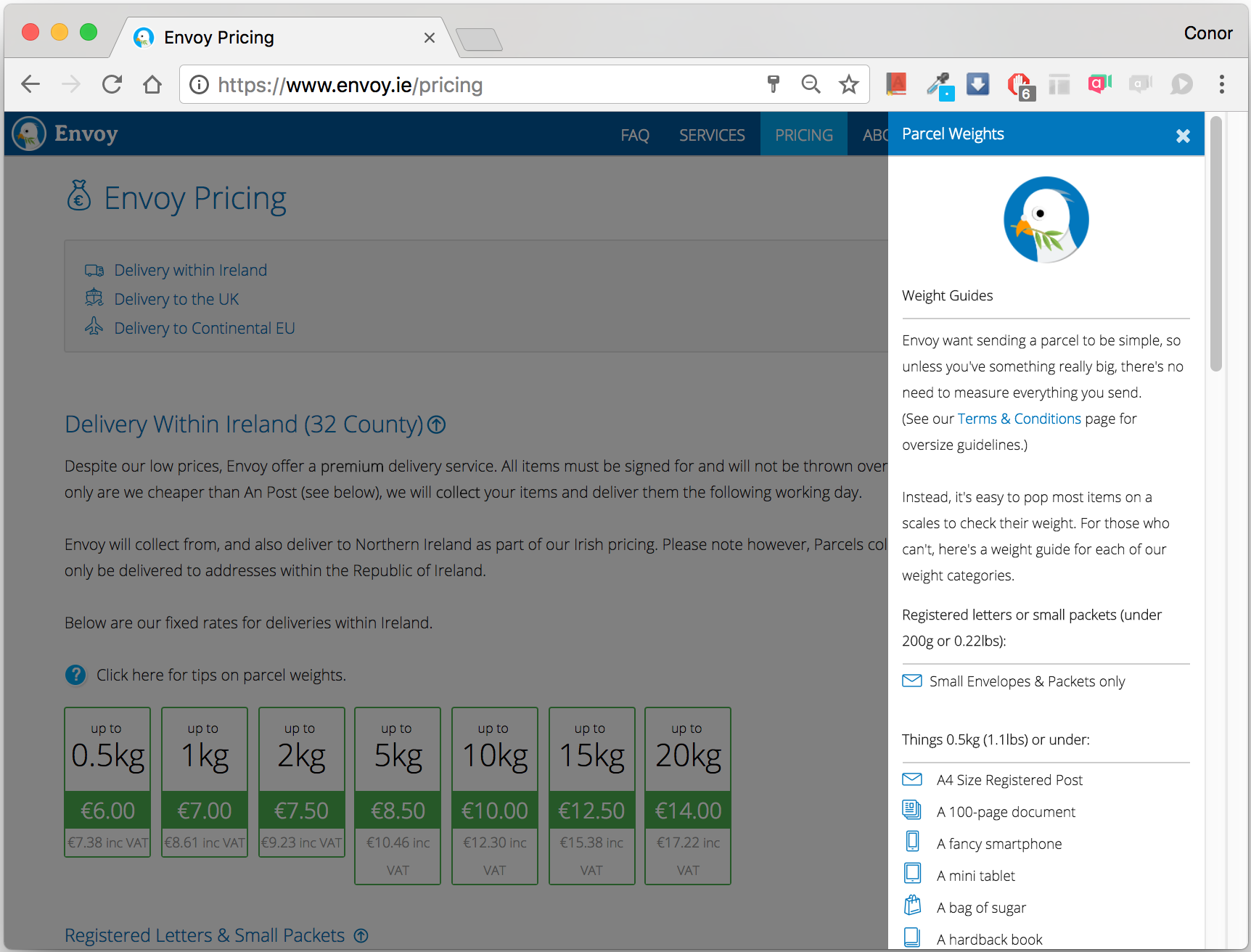
Task: Bookmark this page with the star icon
Action: point(849,84)
